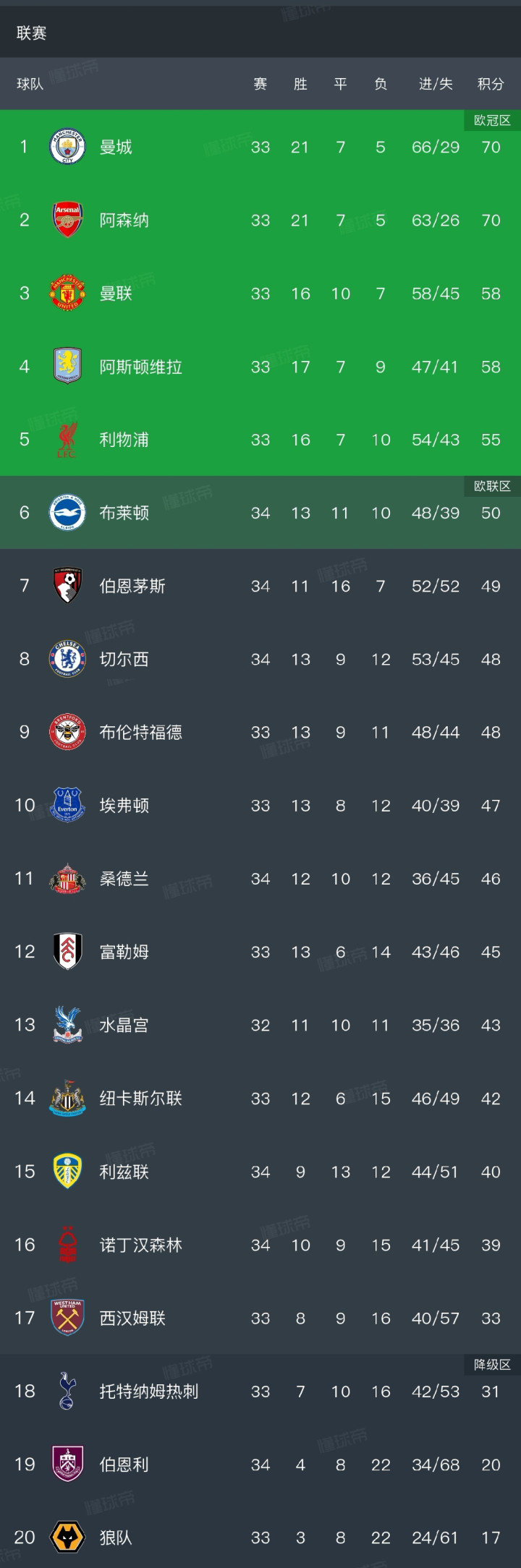Click the 降级区 relegation zone label
The image size is (521, 1568).
click(x=492, y=1365)
